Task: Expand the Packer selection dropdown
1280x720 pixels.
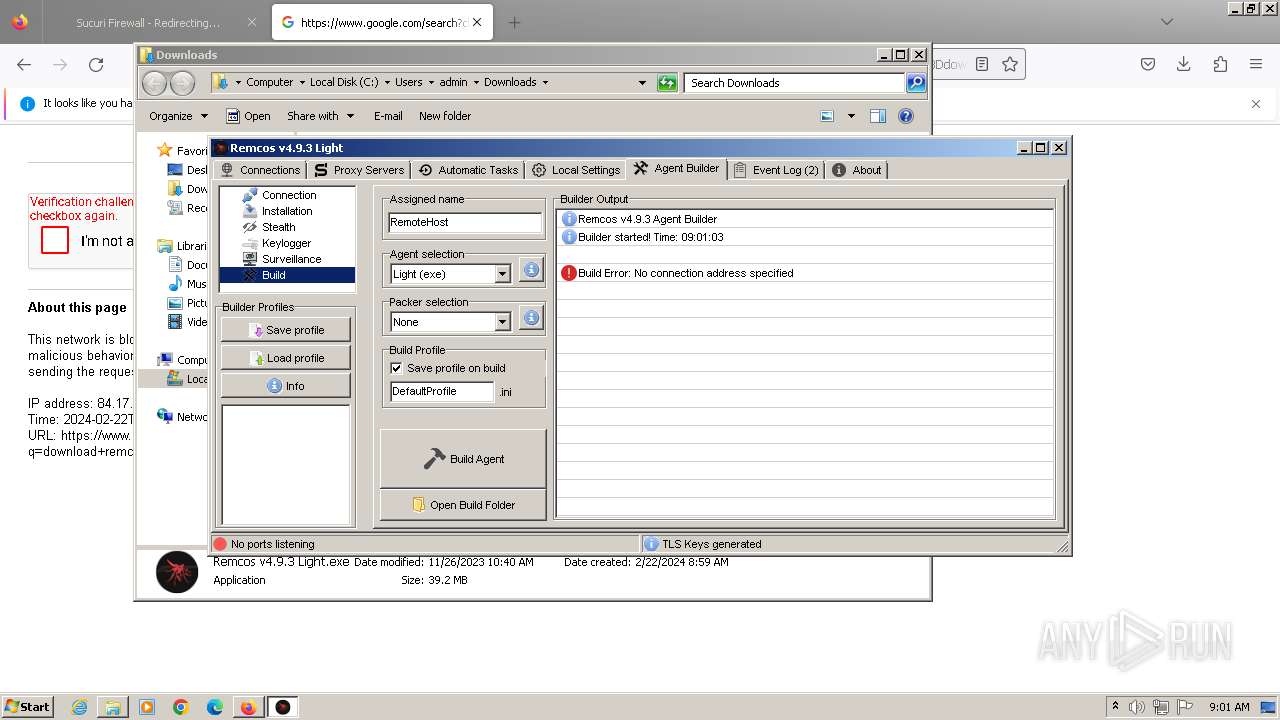Action: (x=502, y=322)
